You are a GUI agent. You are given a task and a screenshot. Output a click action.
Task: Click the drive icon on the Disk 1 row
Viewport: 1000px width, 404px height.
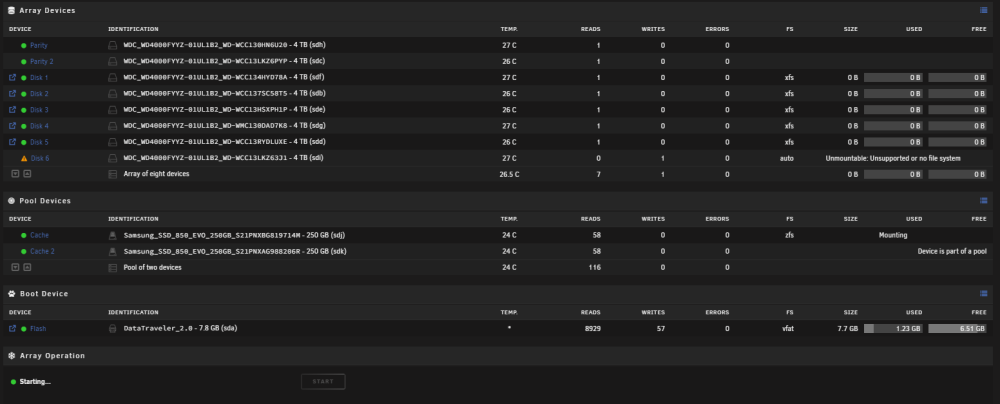(x=112, y=77)
